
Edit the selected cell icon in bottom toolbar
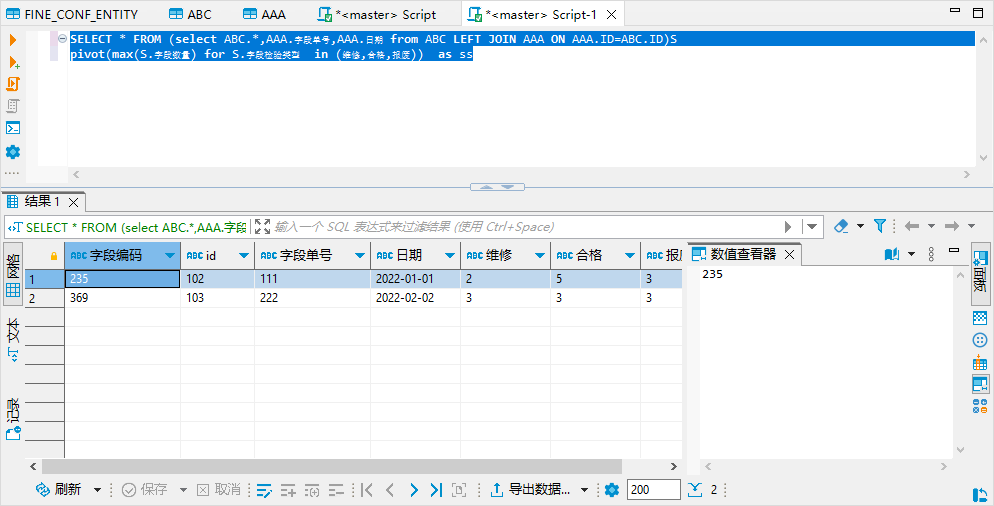pyautogui.click(x=264, y=490)
